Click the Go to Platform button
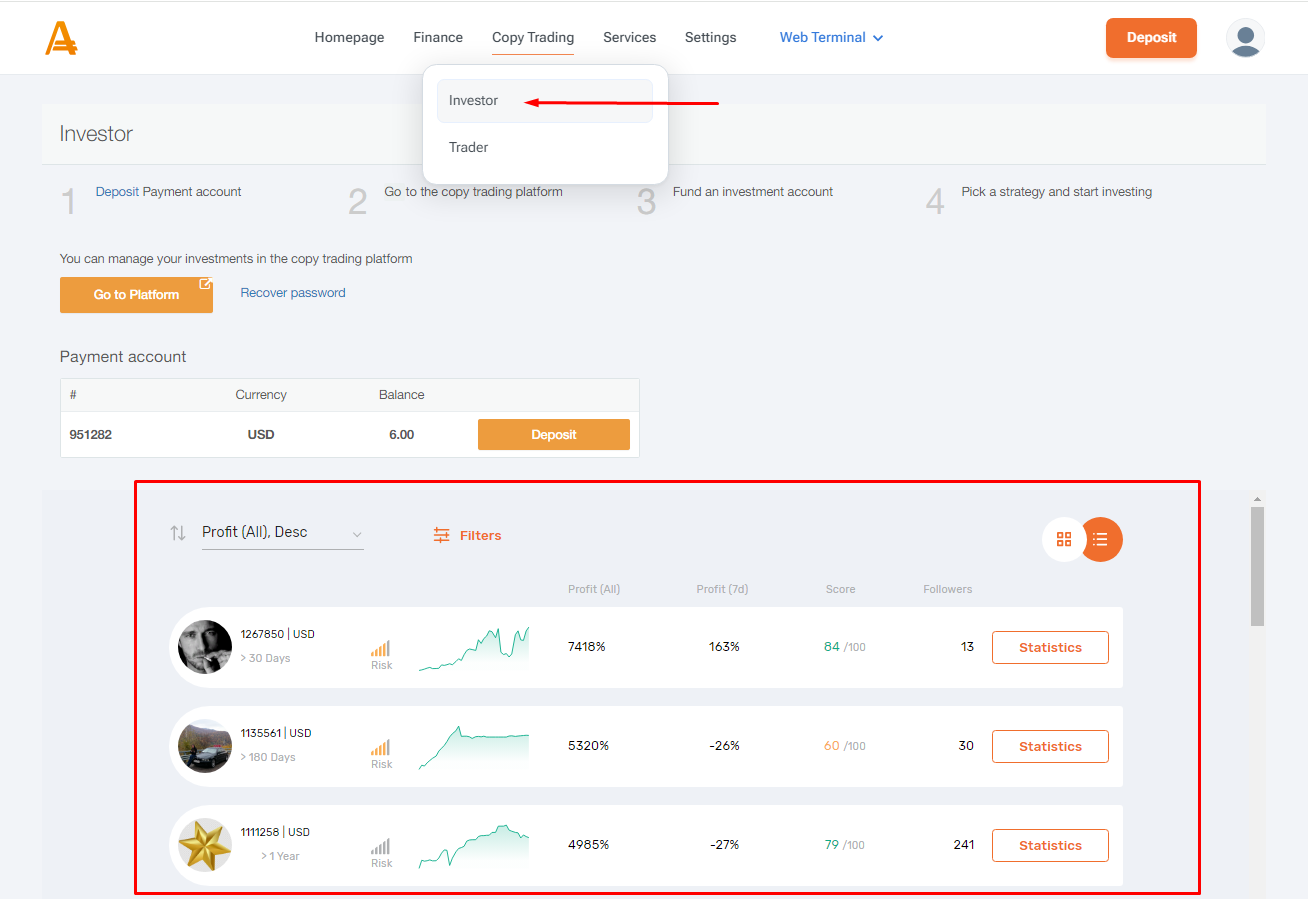1308x899 pixels. point(136,295)
